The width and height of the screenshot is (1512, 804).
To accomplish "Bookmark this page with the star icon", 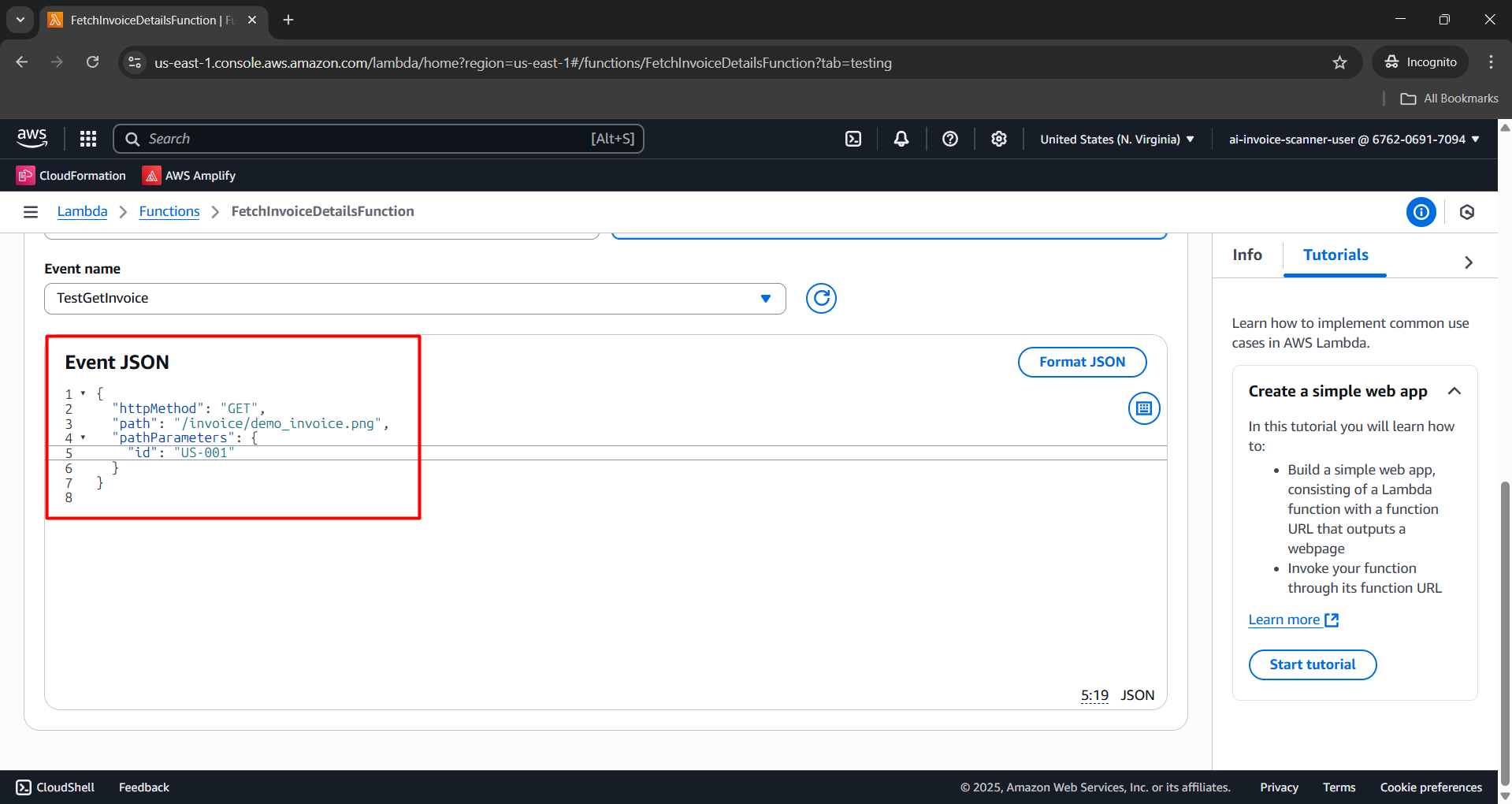I will coord(1339,62).
